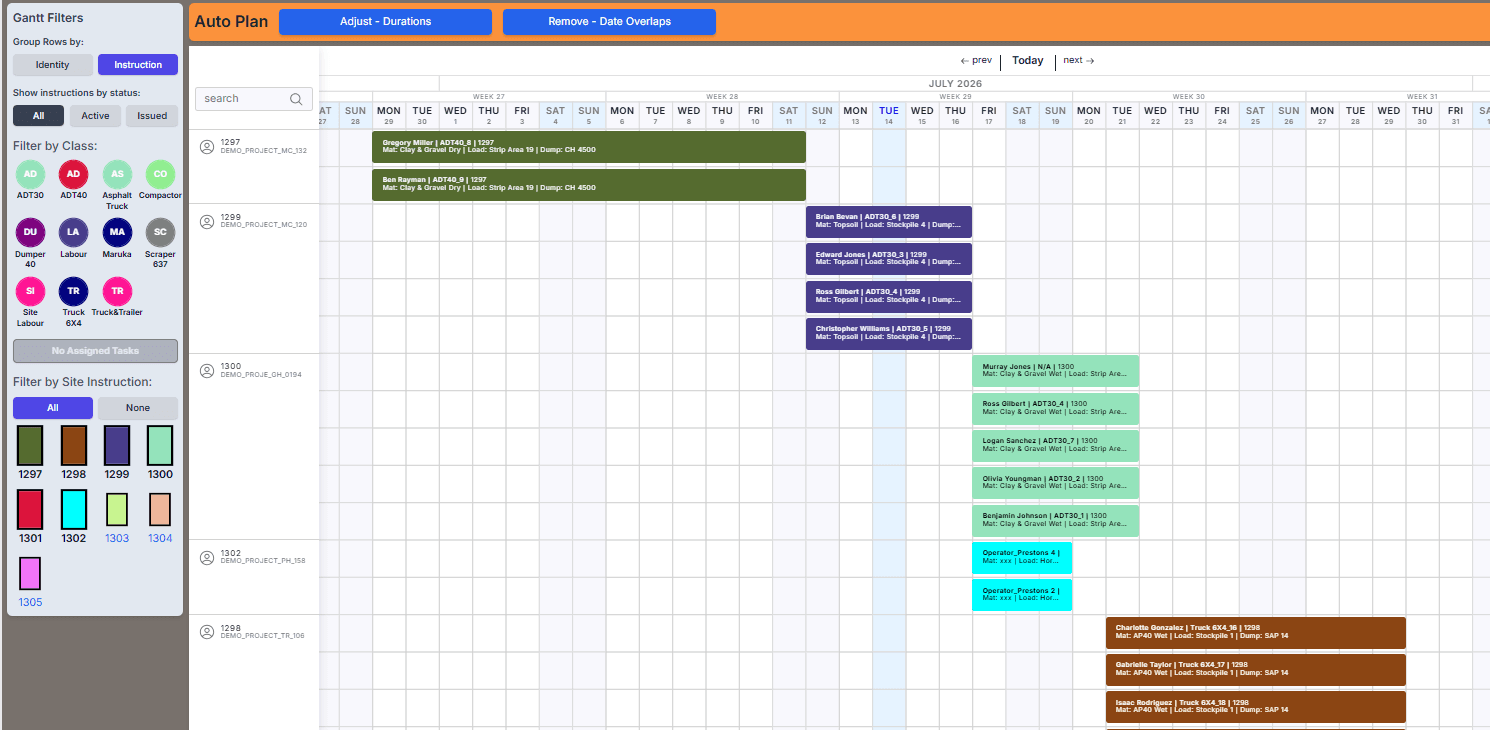This screenshot has height=730, width=1490.
Task: Click Adjust - Durations button
Action: point(385,22)
